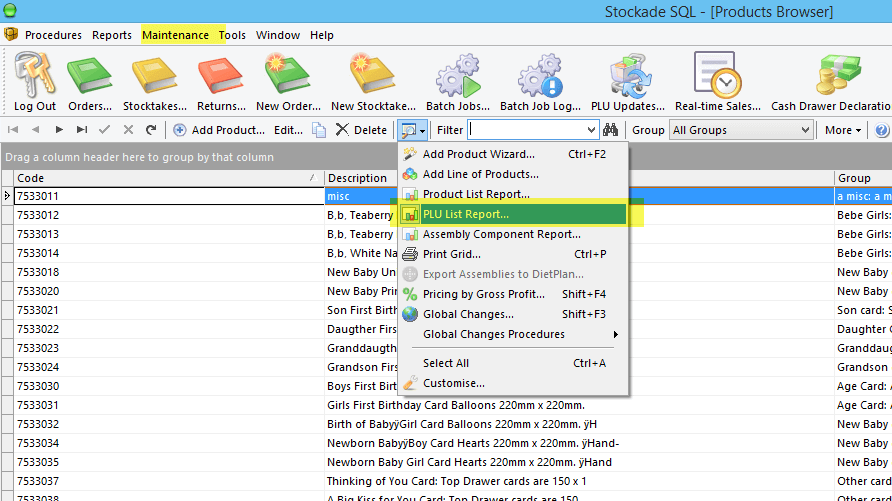Open the Procedures menu
Viewport: 892px width, 501px height.
(53, 35)
